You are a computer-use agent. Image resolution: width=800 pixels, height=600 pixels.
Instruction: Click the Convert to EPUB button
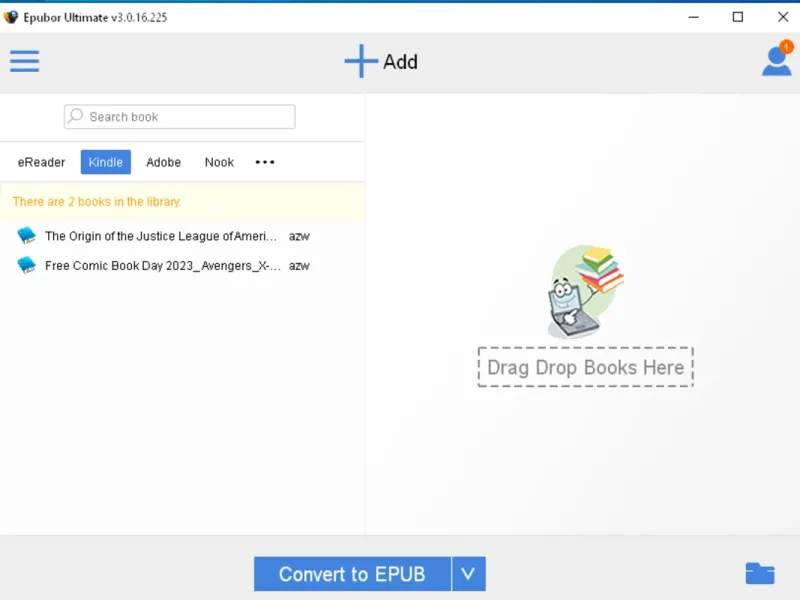[x=353, y=574]
